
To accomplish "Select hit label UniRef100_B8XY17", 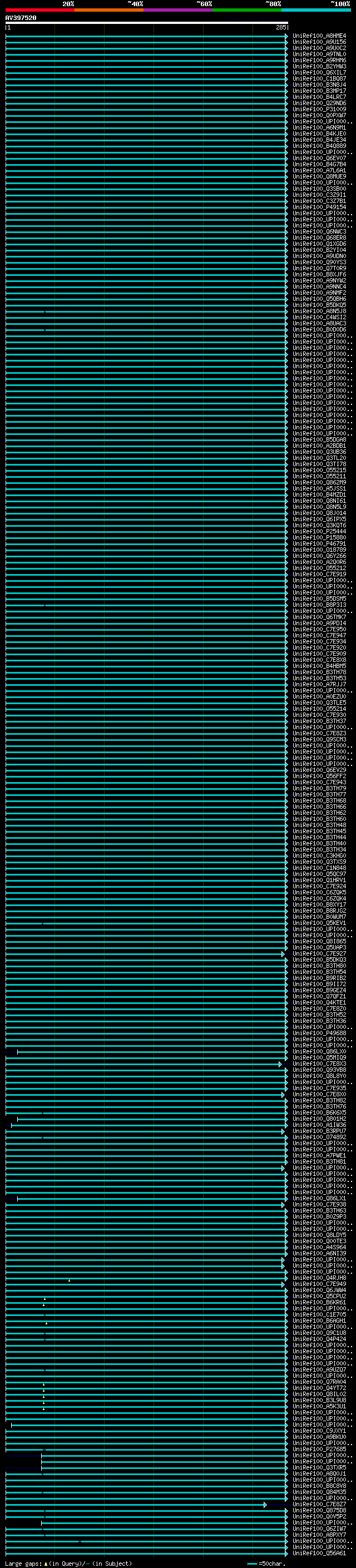I will pos(319,904).
